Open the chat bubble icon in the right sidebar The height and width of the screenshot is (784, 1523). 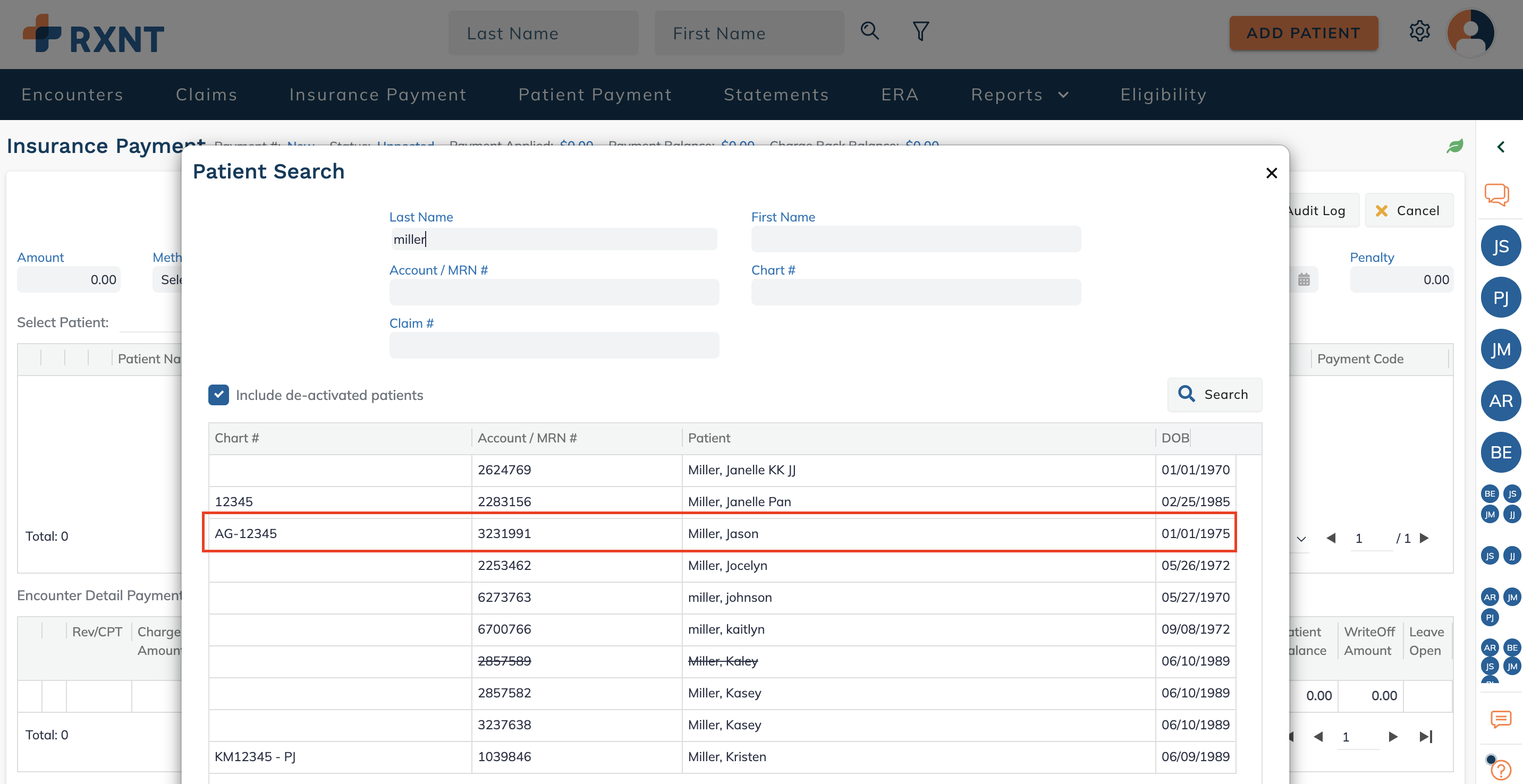[1497, 194]
